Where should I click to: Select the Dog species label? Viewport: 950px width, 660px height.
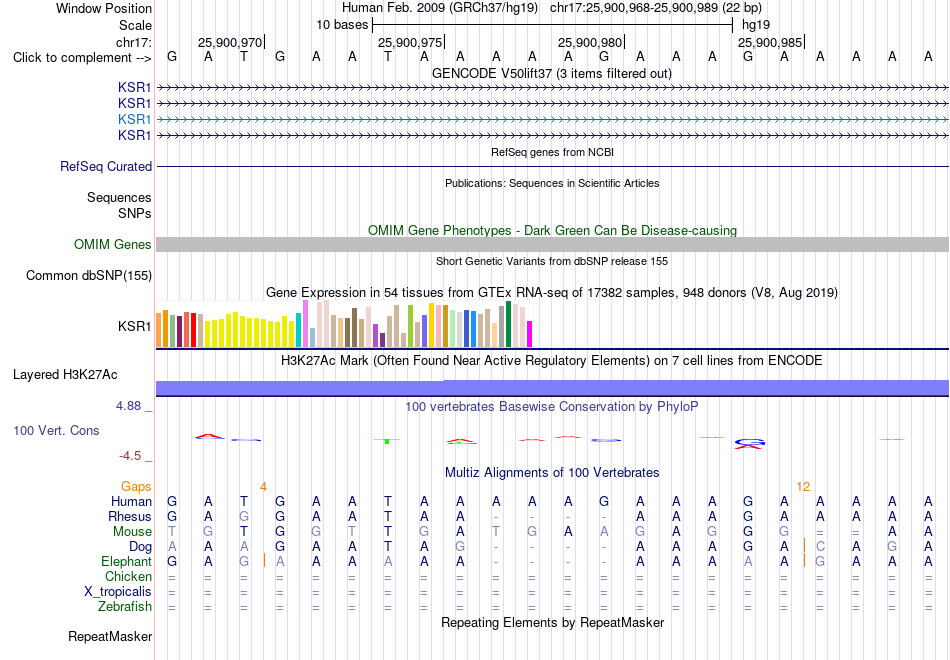click(141, 547)
